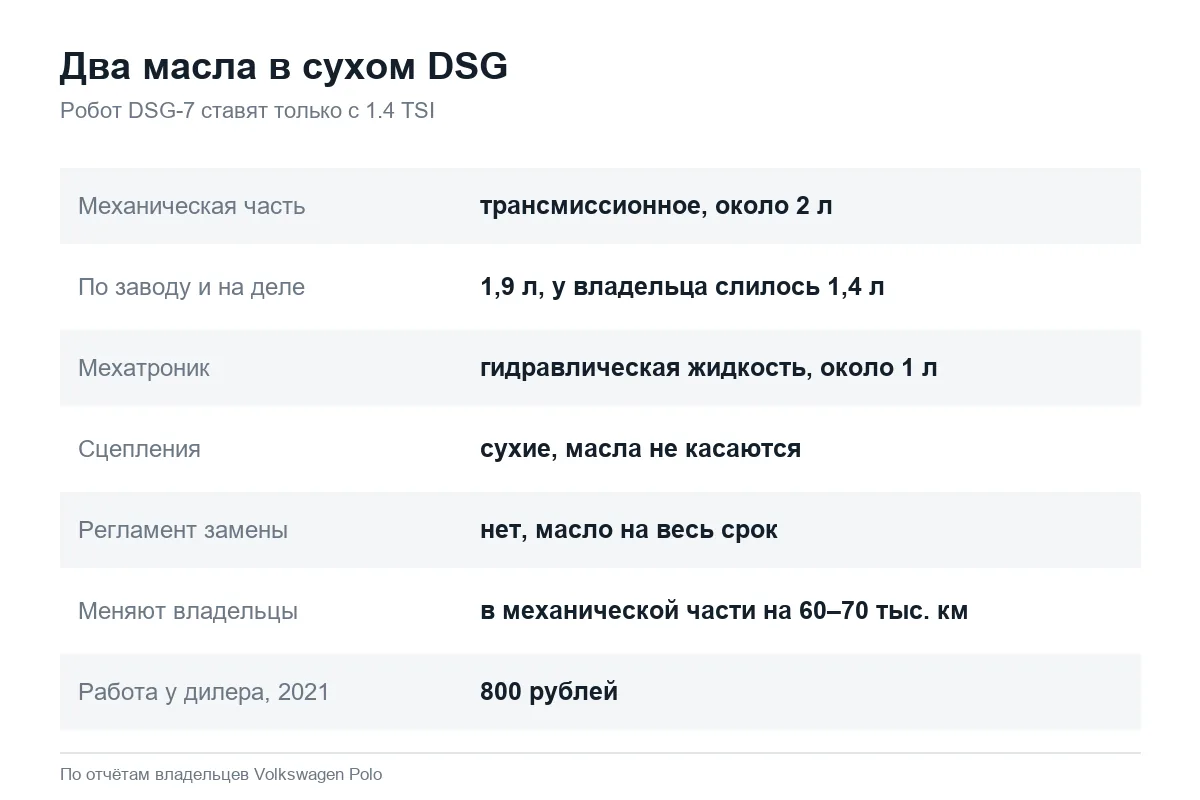This screenshot has height=800, width=1200.
Task: Select the "Работа у дилера, 2021" label
Action: (x=204, y=692)
